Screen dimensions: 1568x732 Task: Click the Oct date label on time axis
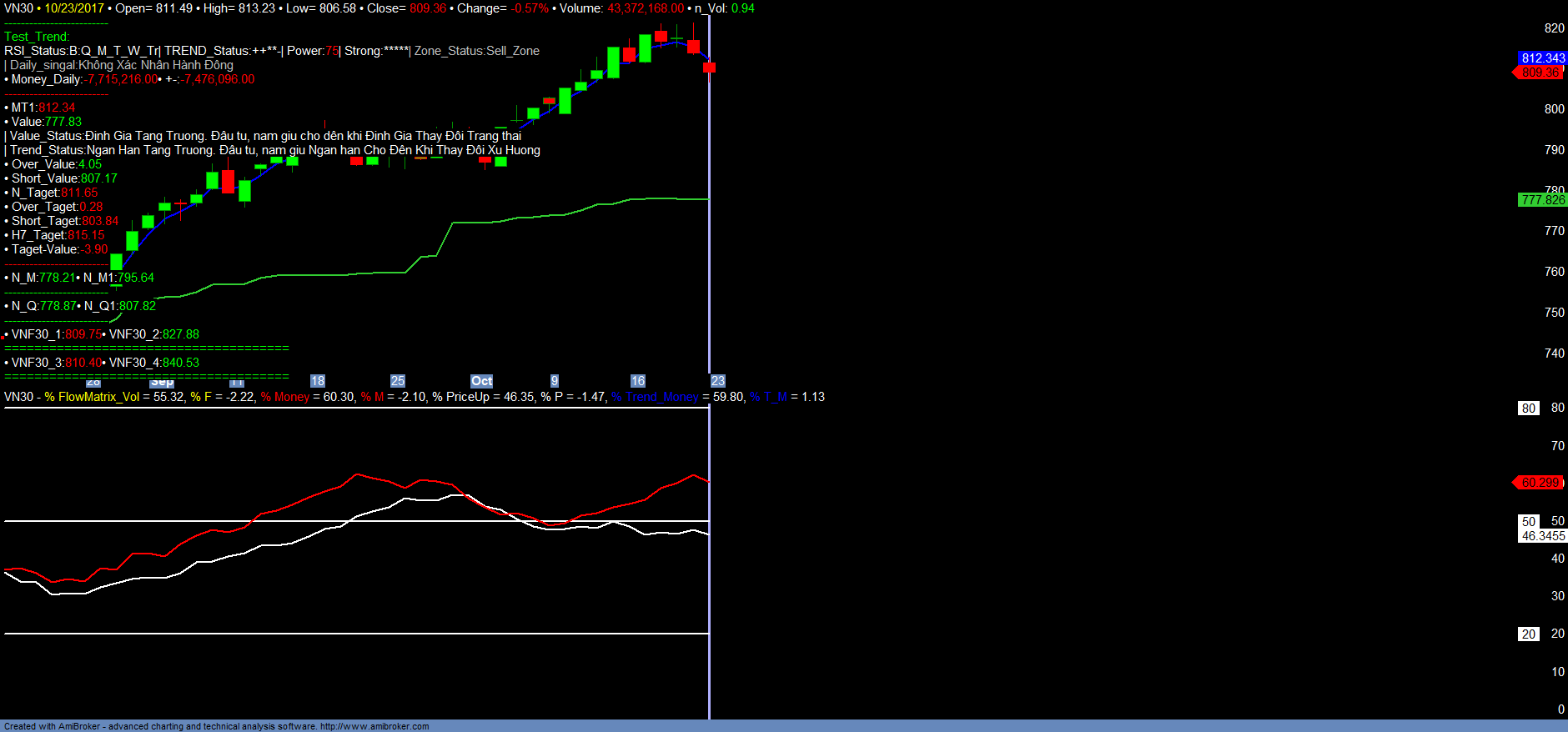click(481, 381)
